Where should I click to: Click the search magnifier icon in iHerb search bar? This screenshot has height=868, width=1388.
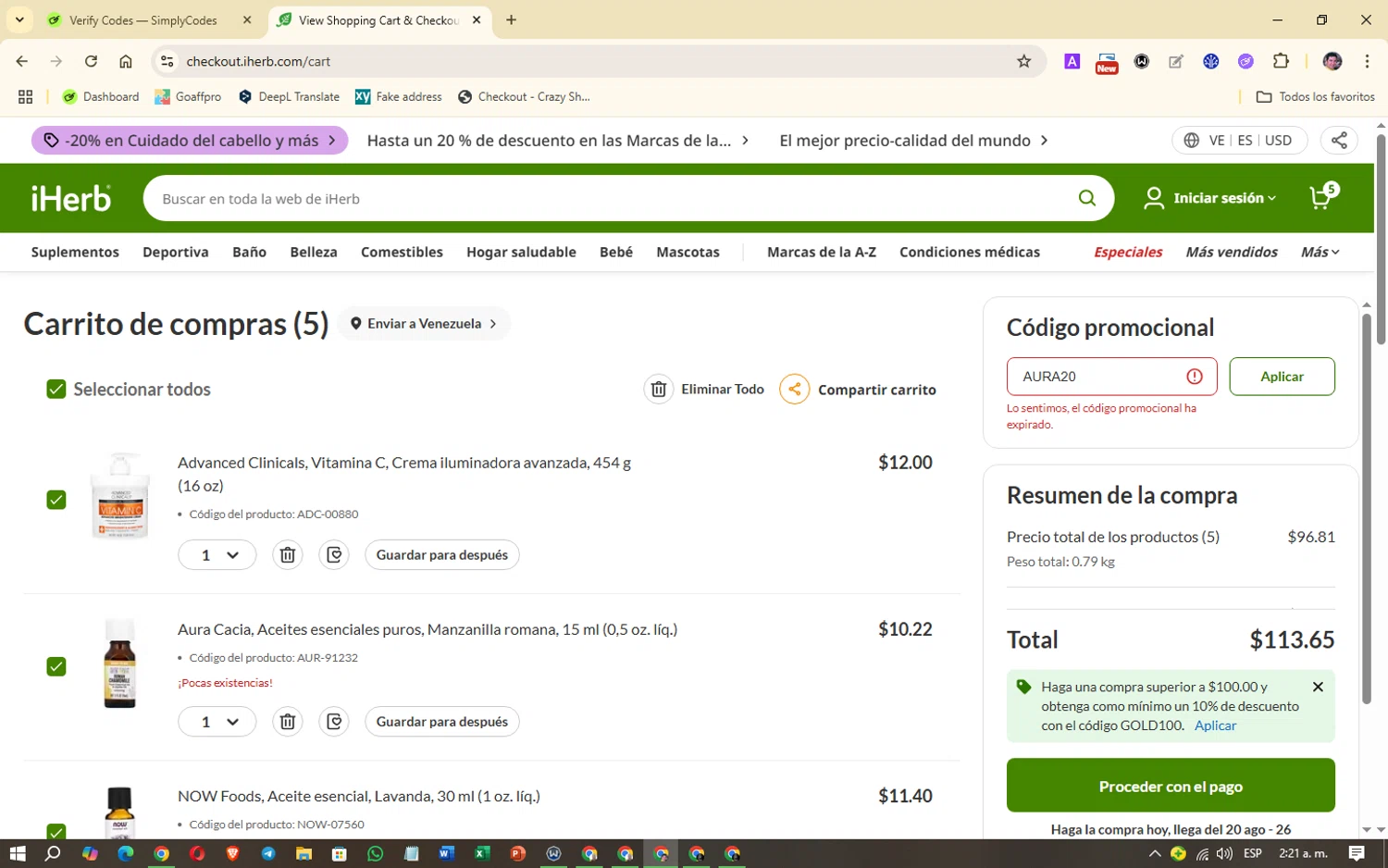click(1086, 198)
